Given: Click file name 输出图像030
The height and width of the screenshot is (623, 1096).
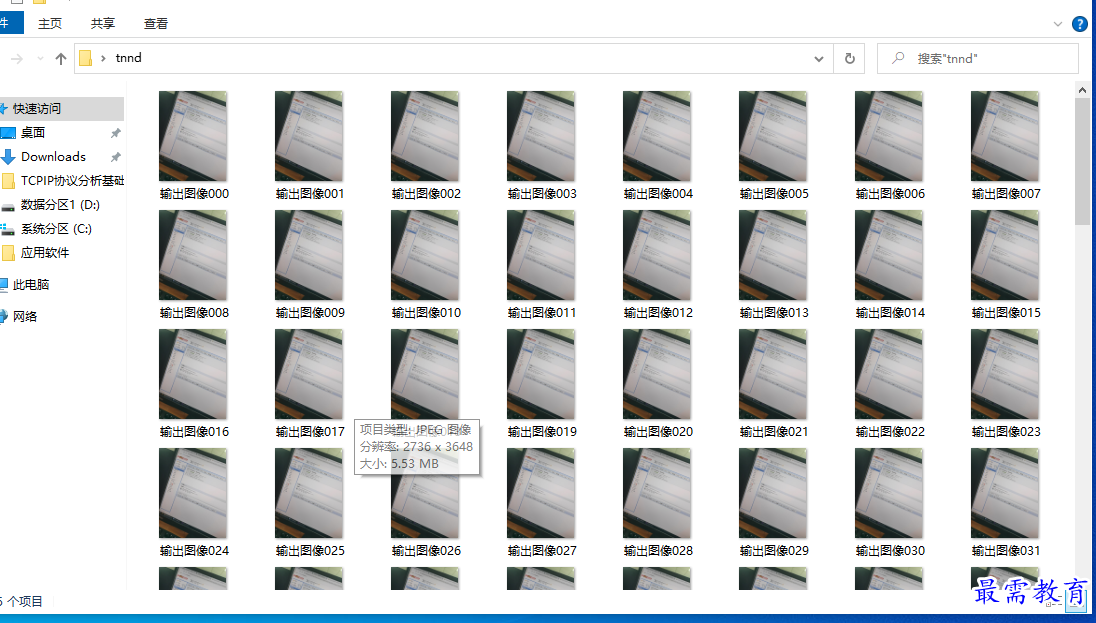Looking at the screenshot, I should tap(890, 550).
